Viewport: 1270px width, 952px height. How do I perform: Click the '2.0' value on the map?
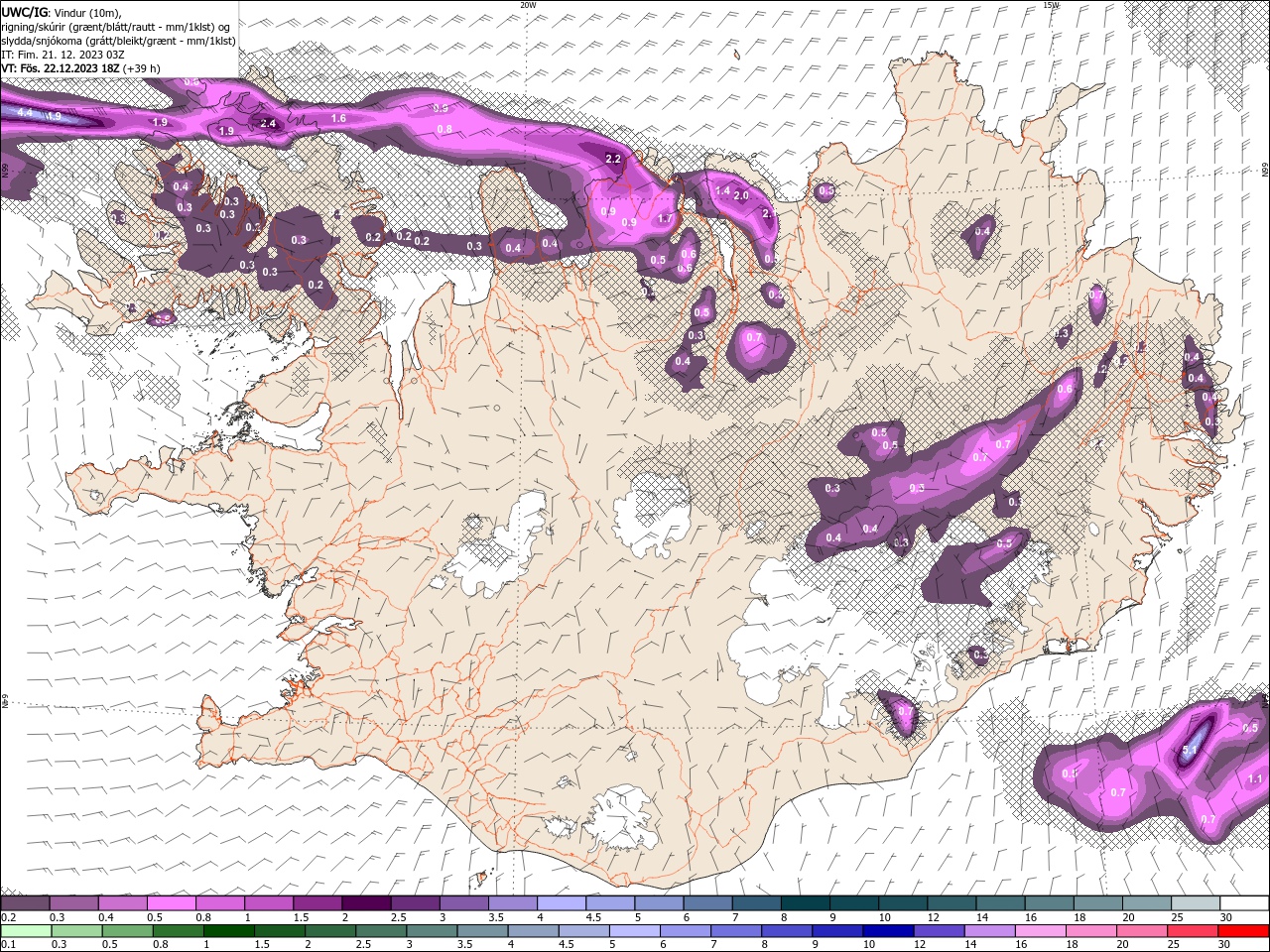741,195
